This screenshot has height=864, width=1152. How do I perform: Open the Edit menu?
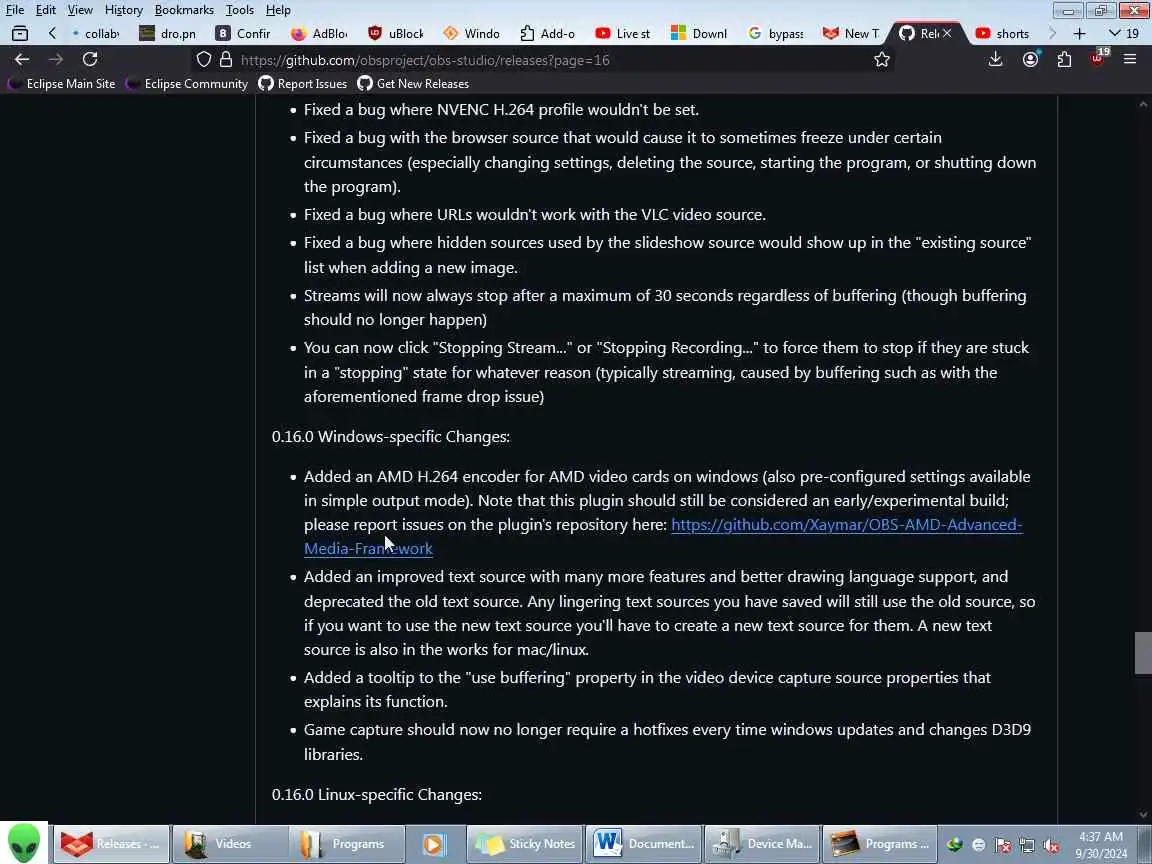point(46,10)
